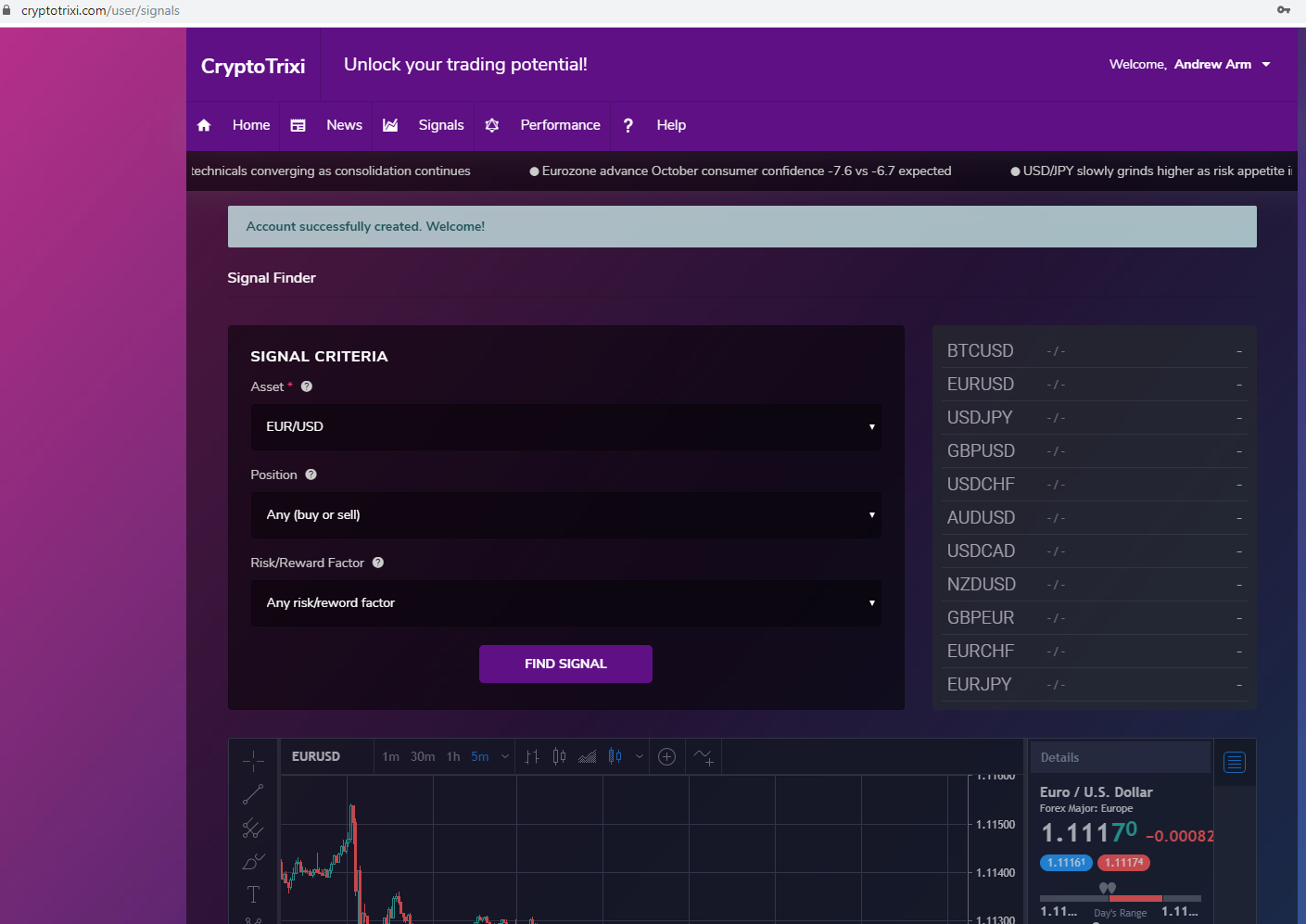This screenshot has height=924, width=1306.
Task: Open the chart indicators button
Action: [704, 757]
